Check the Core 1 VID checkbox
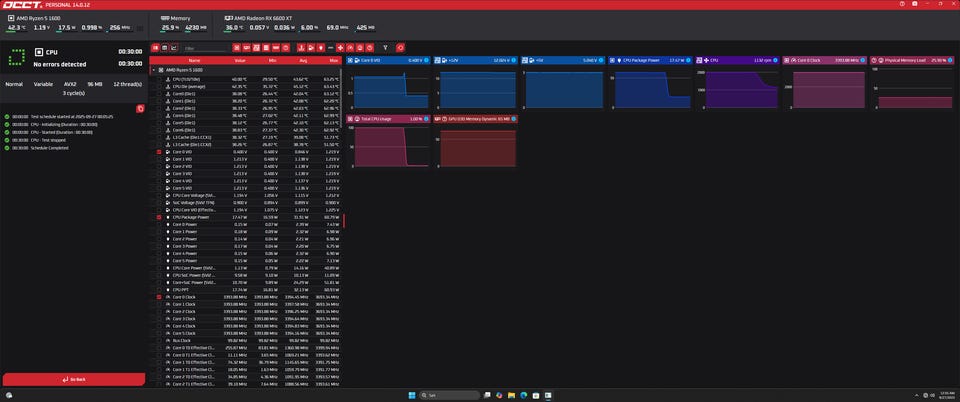The image size is (960, 402). pyautogui.click(x=159, y=159)
